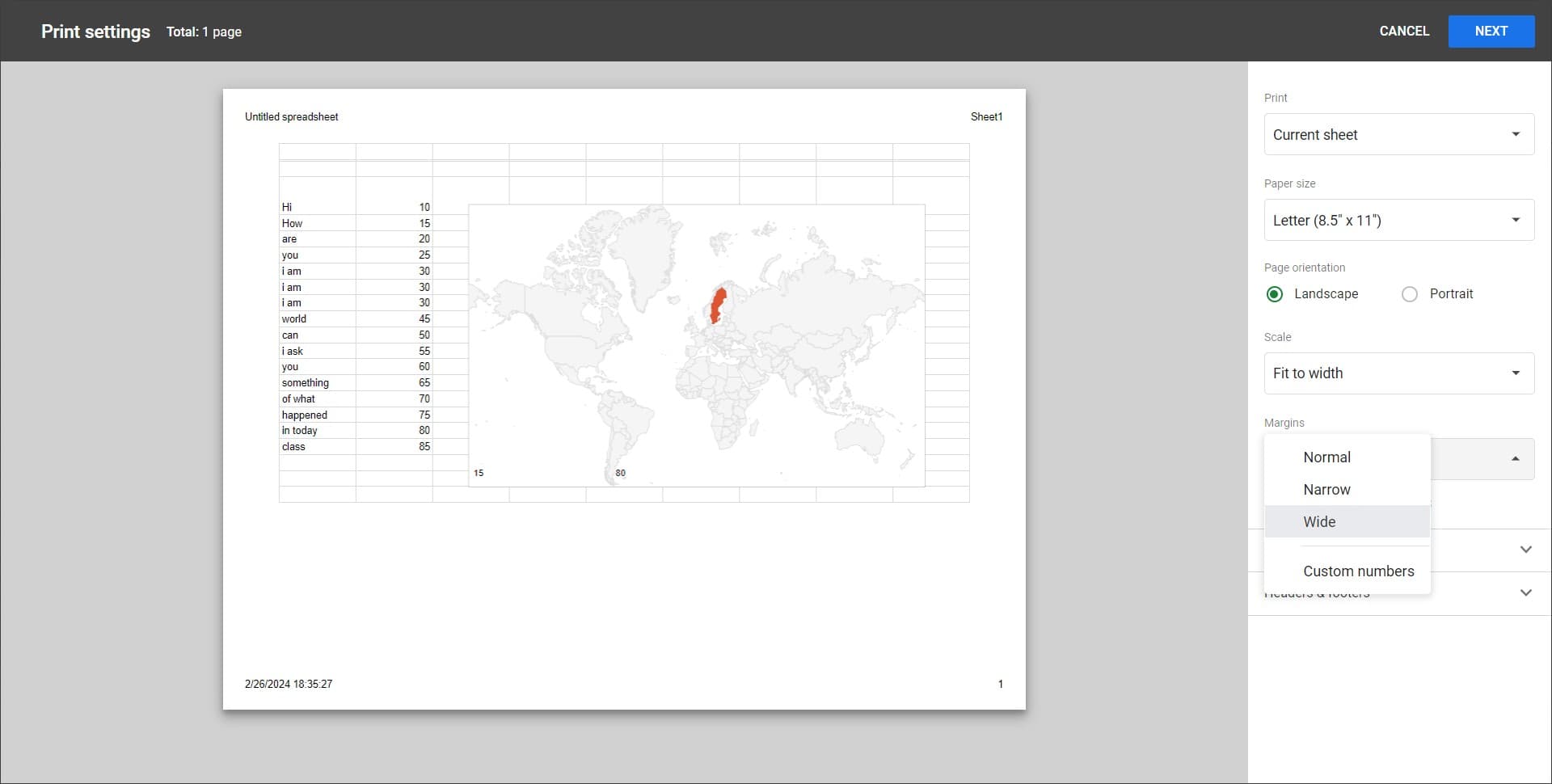Click the chevron next to the hidden Formatting row
This screenshot has width=1552, height=784.
pos(1526,550)
